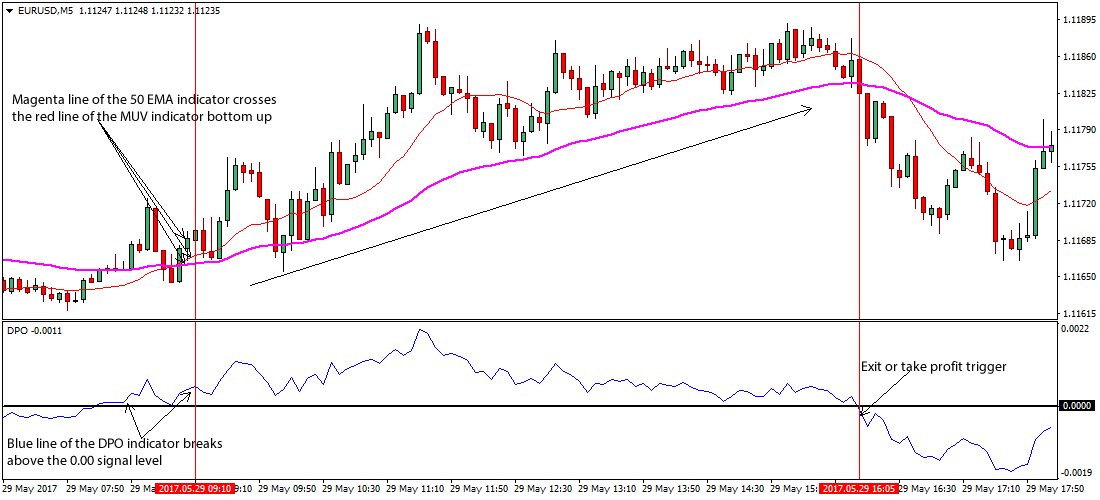
Task: Select the 29 May 11:10 time label
Action: [417, 490]
